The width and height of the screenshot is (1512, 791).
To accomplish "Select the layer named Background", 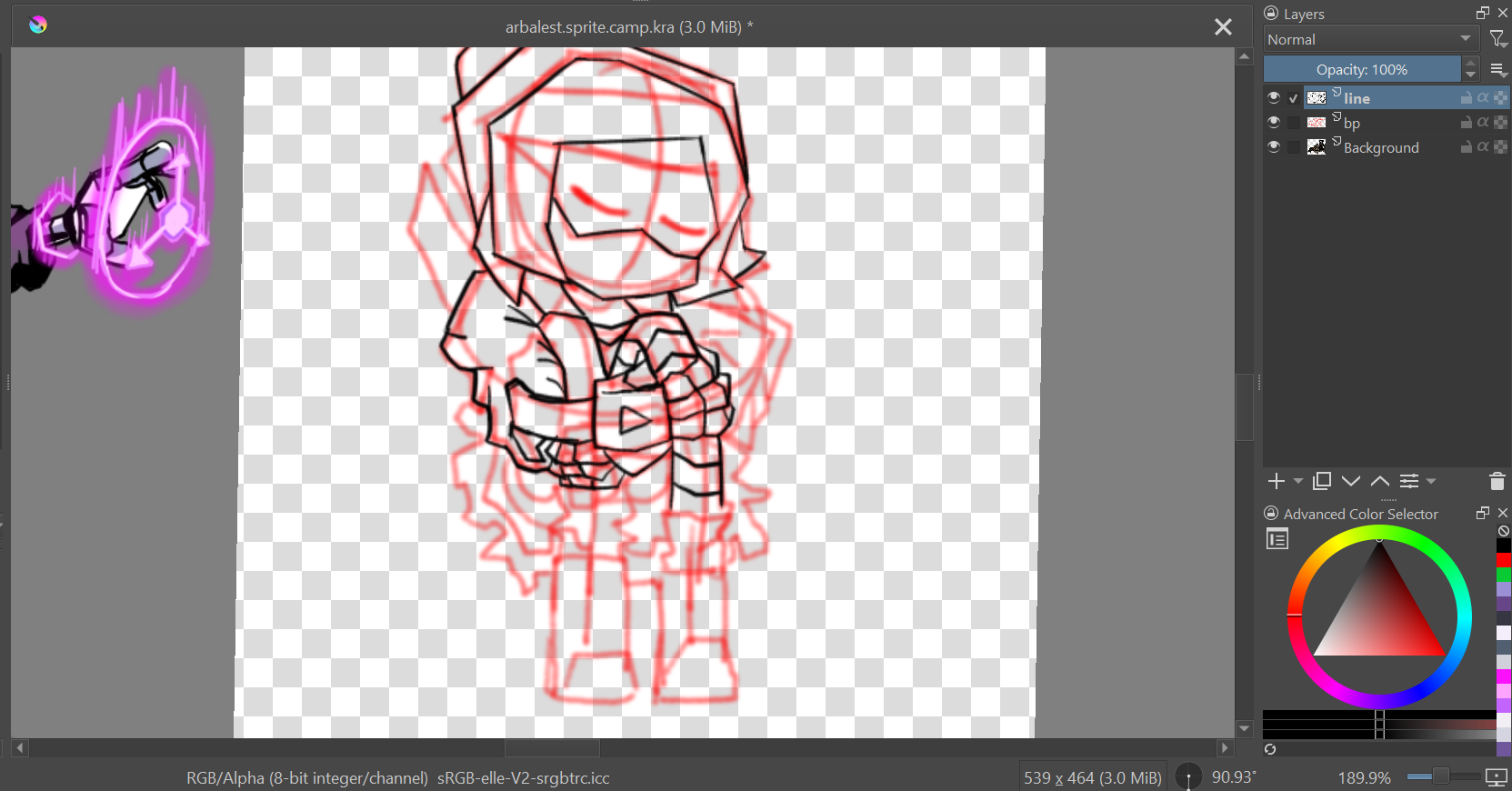I will click(1381, 147).
